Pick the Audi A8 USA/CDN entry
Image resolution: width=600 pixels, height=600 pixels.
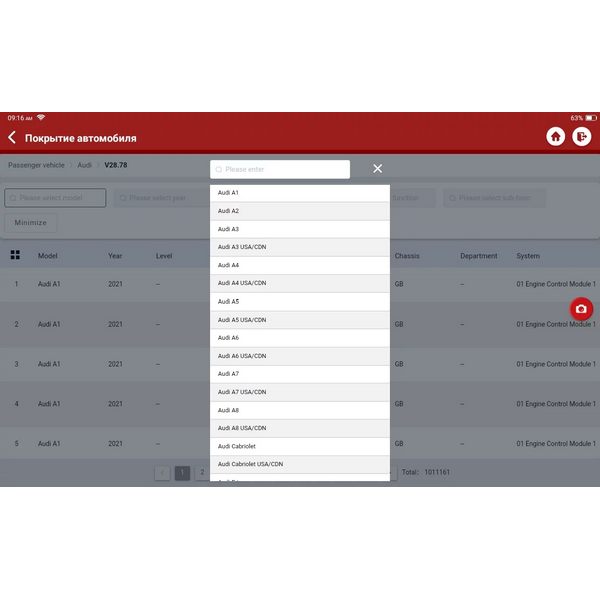pos(300,428)
